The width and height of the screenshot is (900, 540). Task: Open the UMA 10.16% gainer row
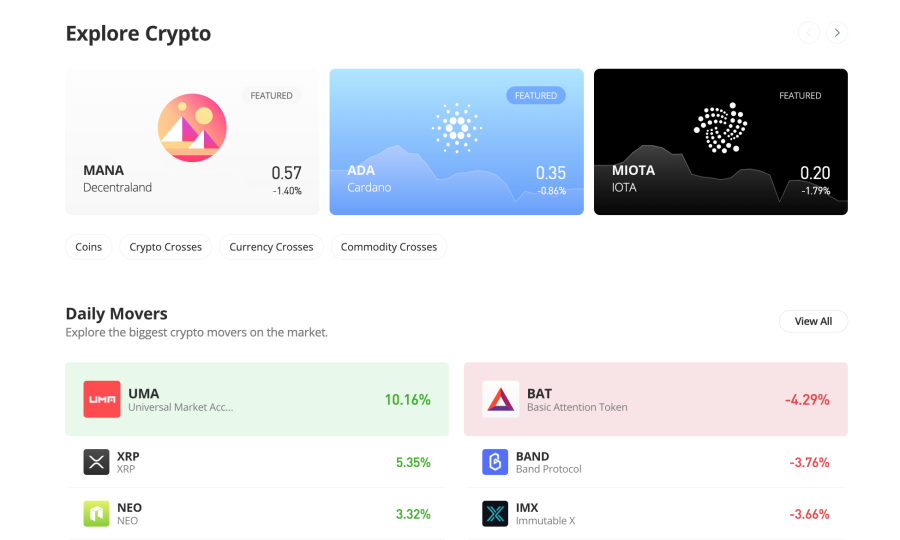[257, 399]
